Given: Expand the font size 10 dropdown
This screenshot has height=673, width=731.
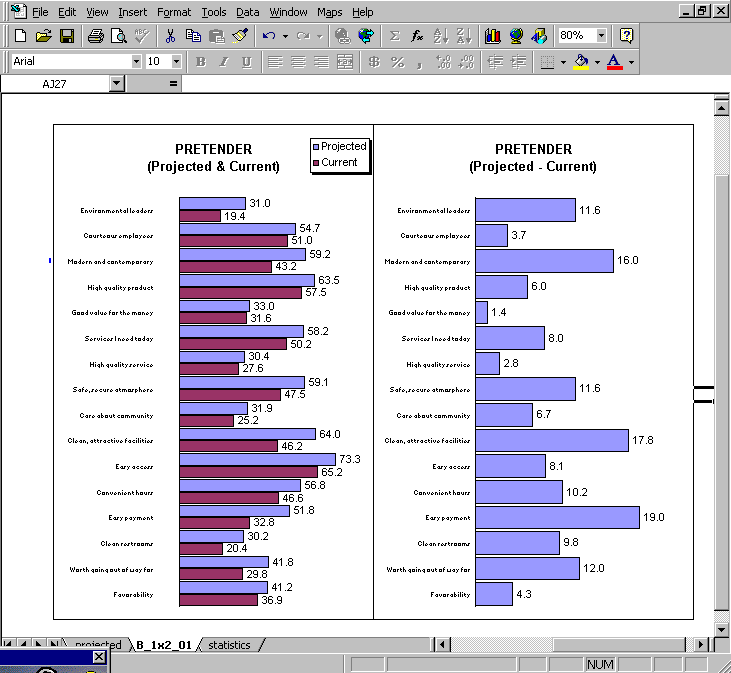Looking at the screenshot, I should [176, 62].
